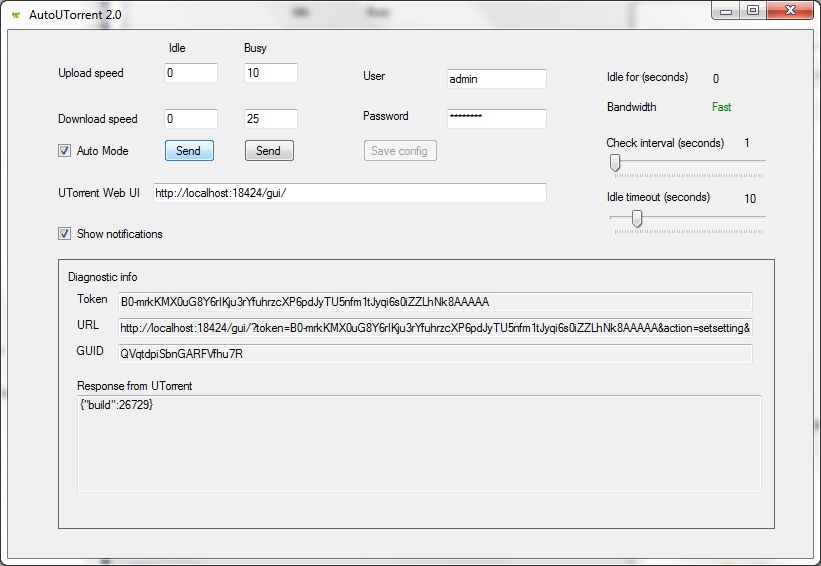Click the Idle timeout slider thumb
Image resolution: width=821 pixels, height=566 pixels.
coord(637,218)
